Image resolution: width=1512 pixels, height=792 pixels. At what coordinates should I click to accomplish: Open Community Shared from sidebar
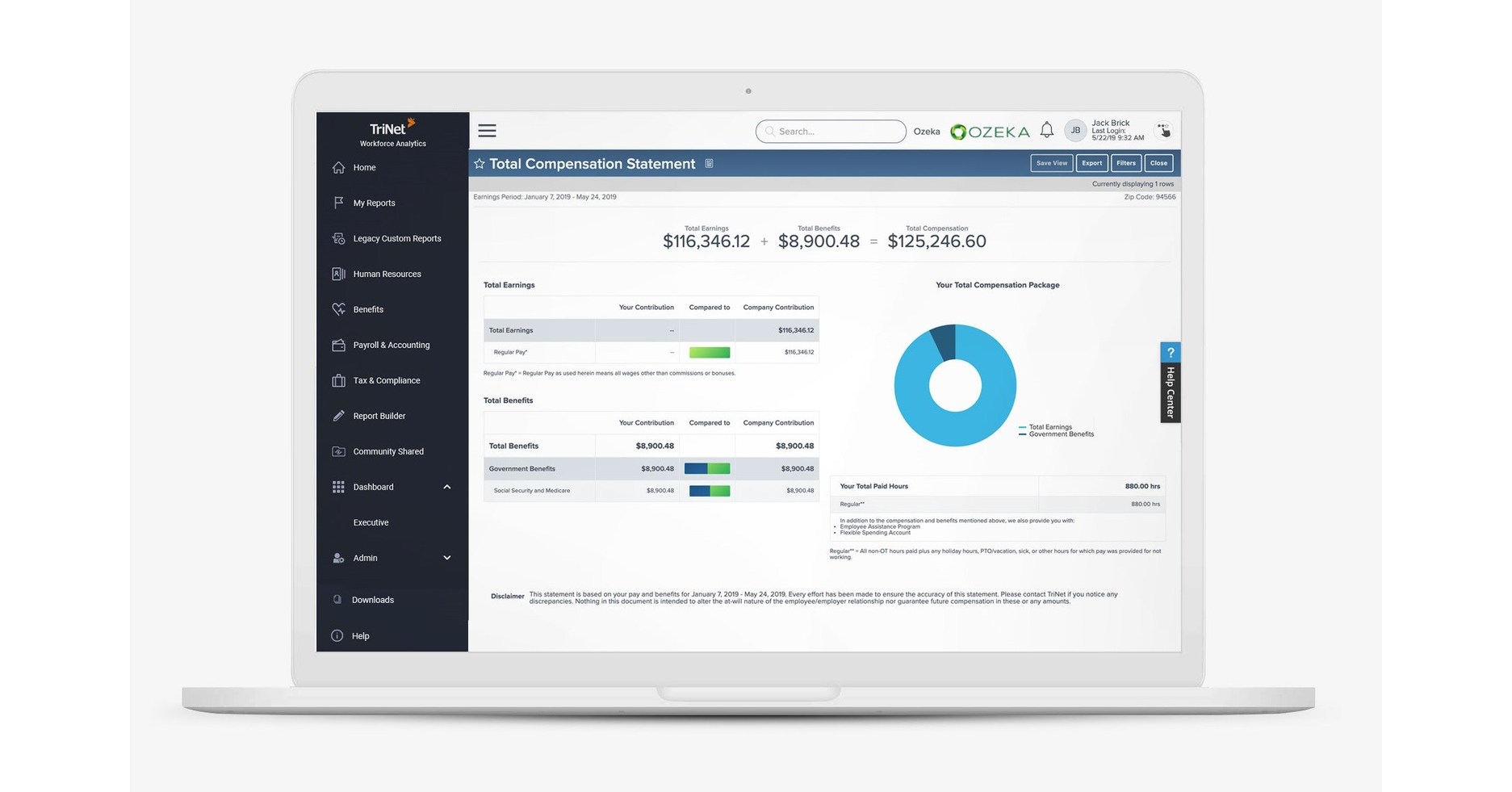[x=388, y=451]
